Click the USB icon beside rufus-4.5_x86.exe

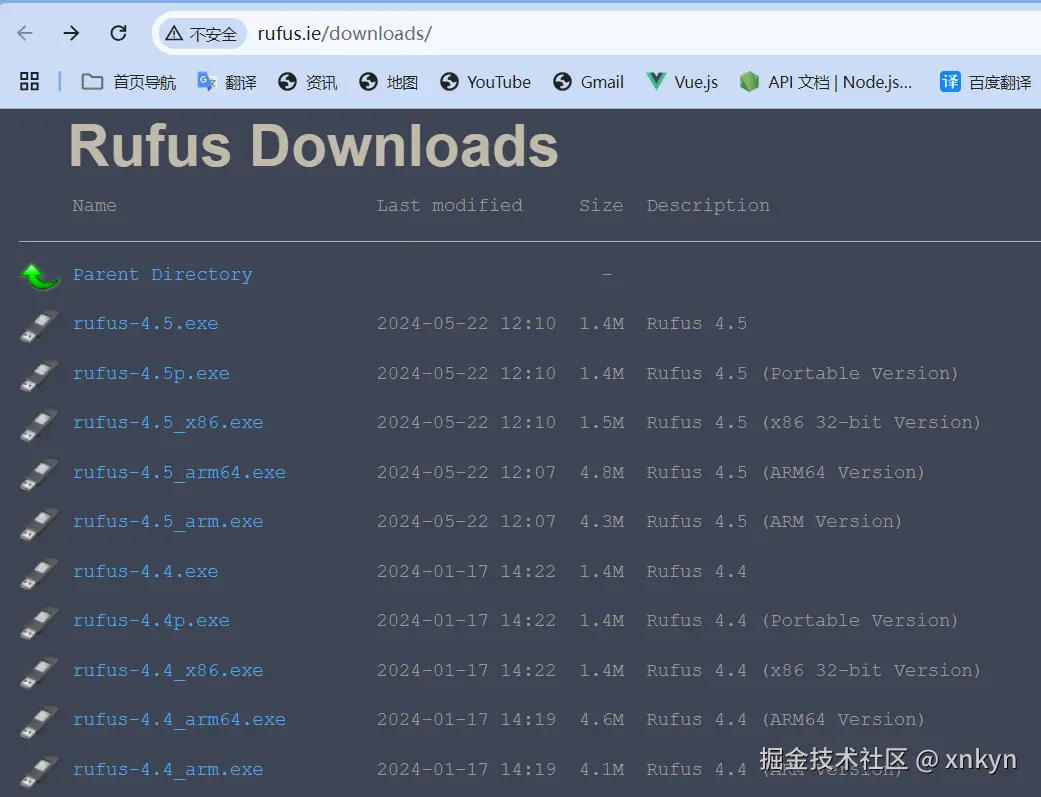tap(39, 425)
